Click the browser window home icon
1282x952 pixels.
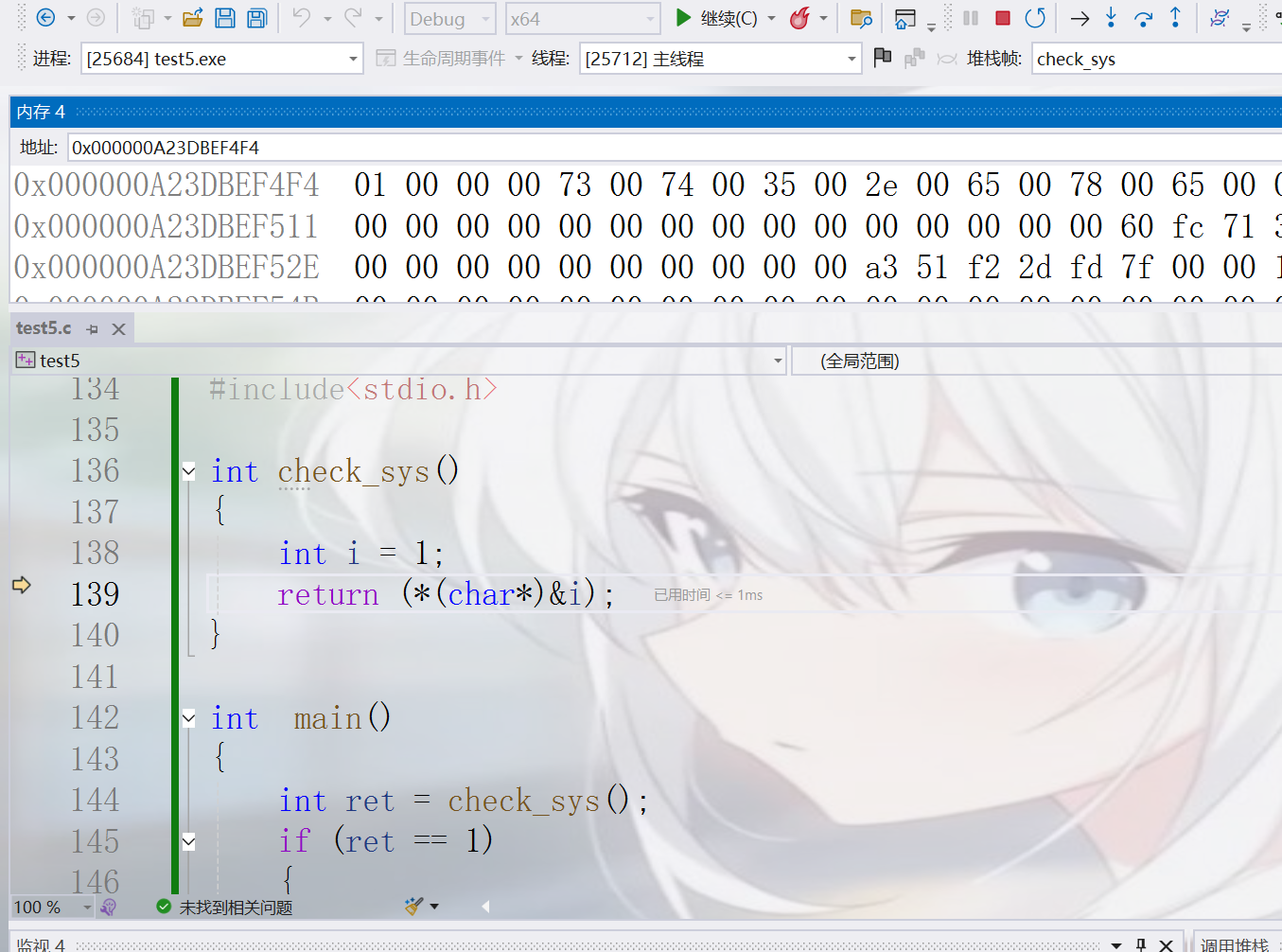point(905,19)
